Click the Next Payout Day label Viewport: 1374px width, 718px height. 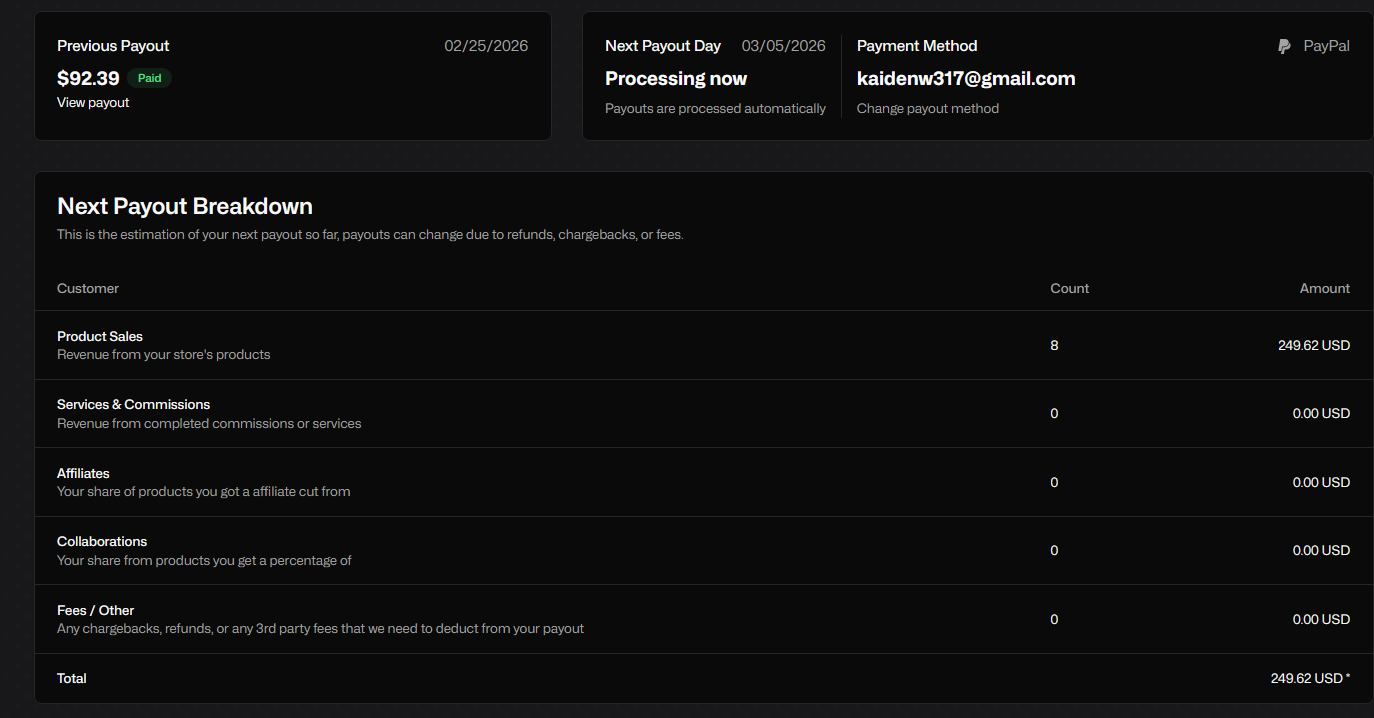(663, 46)
